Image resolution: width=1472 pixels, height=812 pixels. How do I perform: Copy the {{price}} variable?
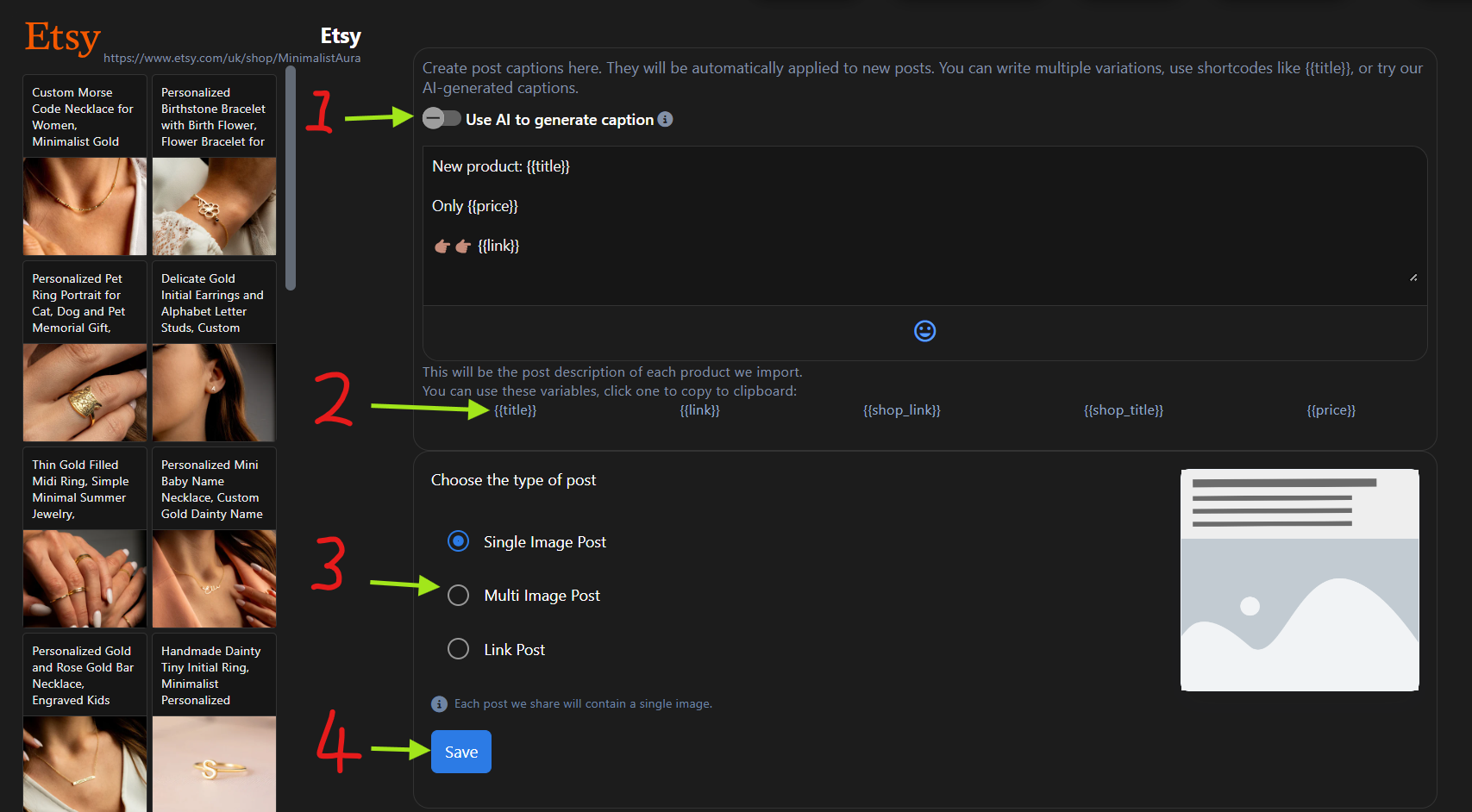[1331, 410]
